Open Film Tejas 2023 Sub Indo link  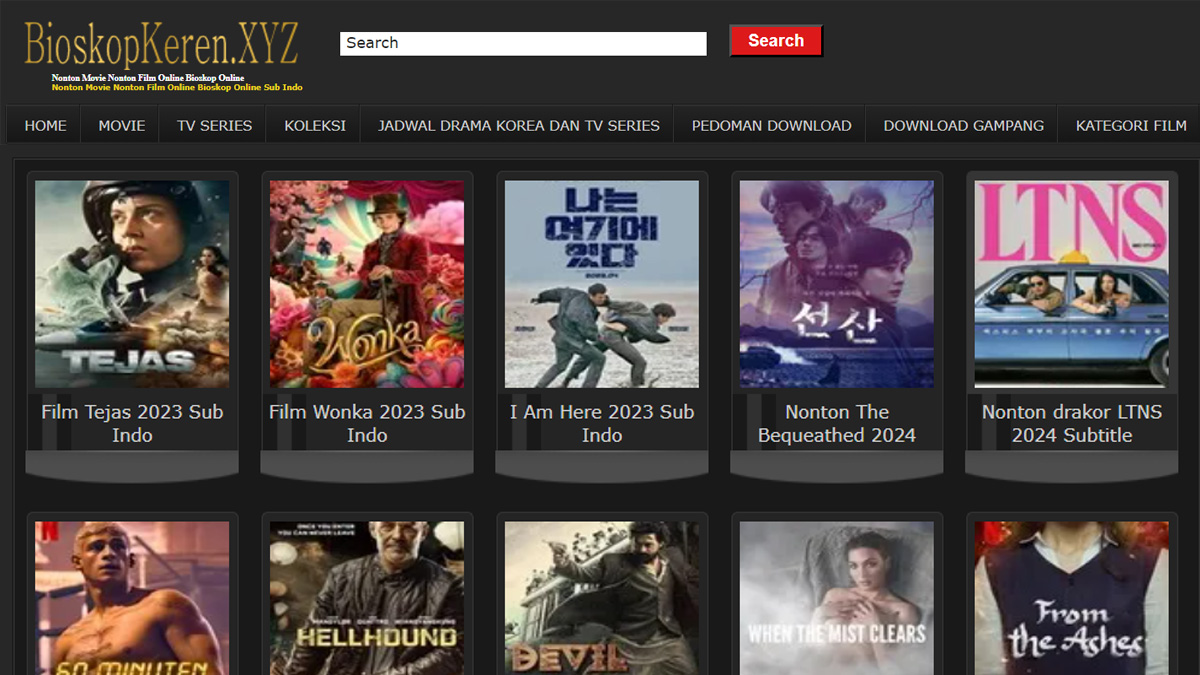pyautogui.click(x=131, y=423)
